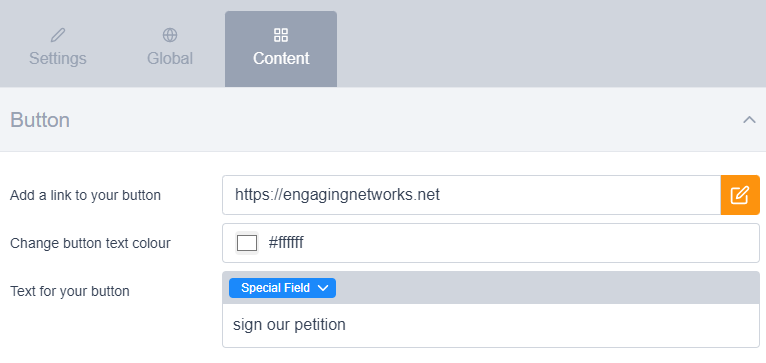Click the grid icon above Content

click(281, 35)
